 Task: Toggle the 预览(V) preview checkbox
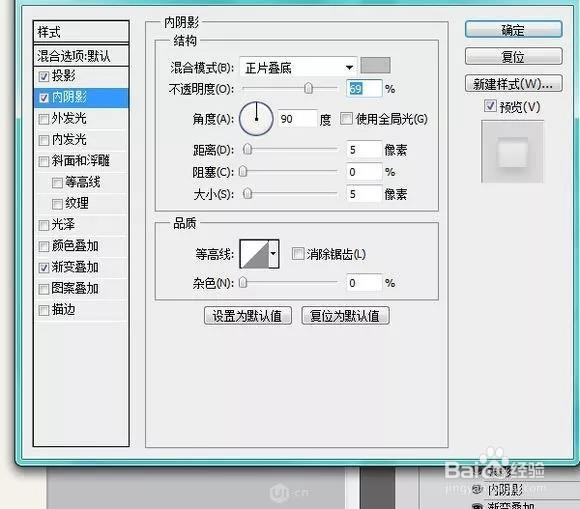point(490,106)
